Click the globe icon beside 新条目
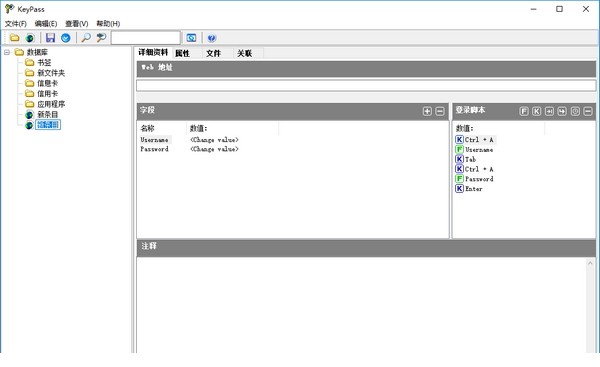This screenshot has height=367, width=600. [29, 114]
